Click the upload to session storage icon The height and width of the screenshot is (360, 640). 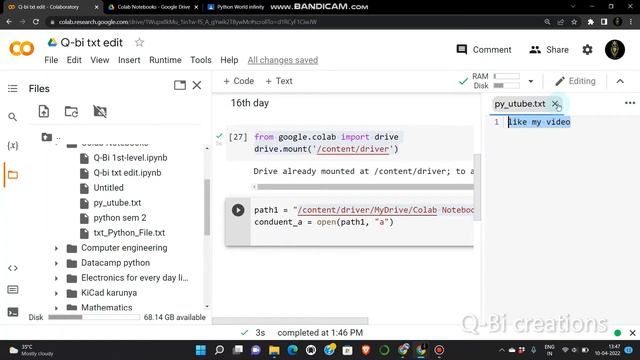tap(44, 111)
